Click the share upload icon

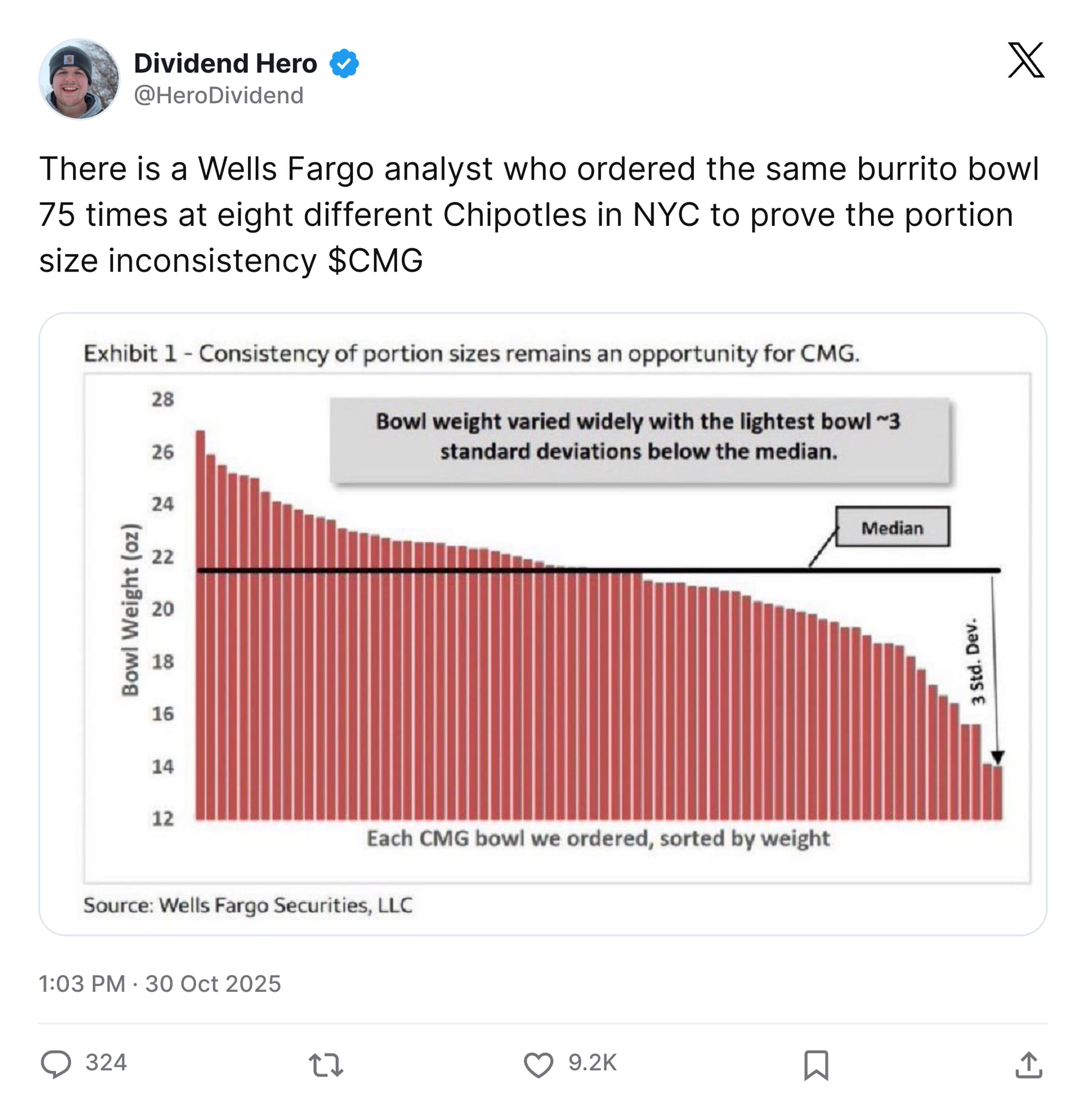point(1028,1065)
